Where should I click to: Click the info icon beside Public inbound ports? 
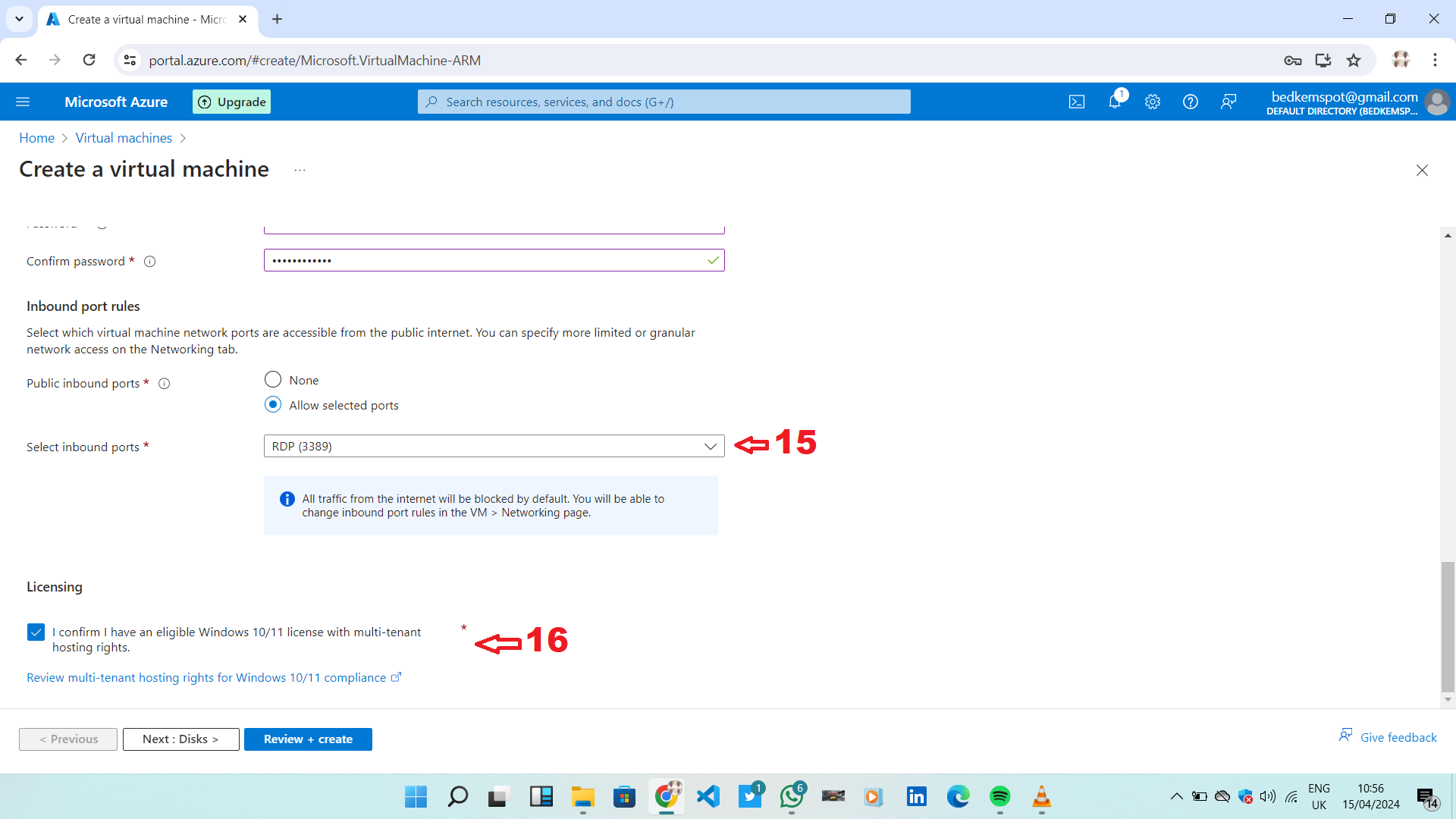[164, 384]
